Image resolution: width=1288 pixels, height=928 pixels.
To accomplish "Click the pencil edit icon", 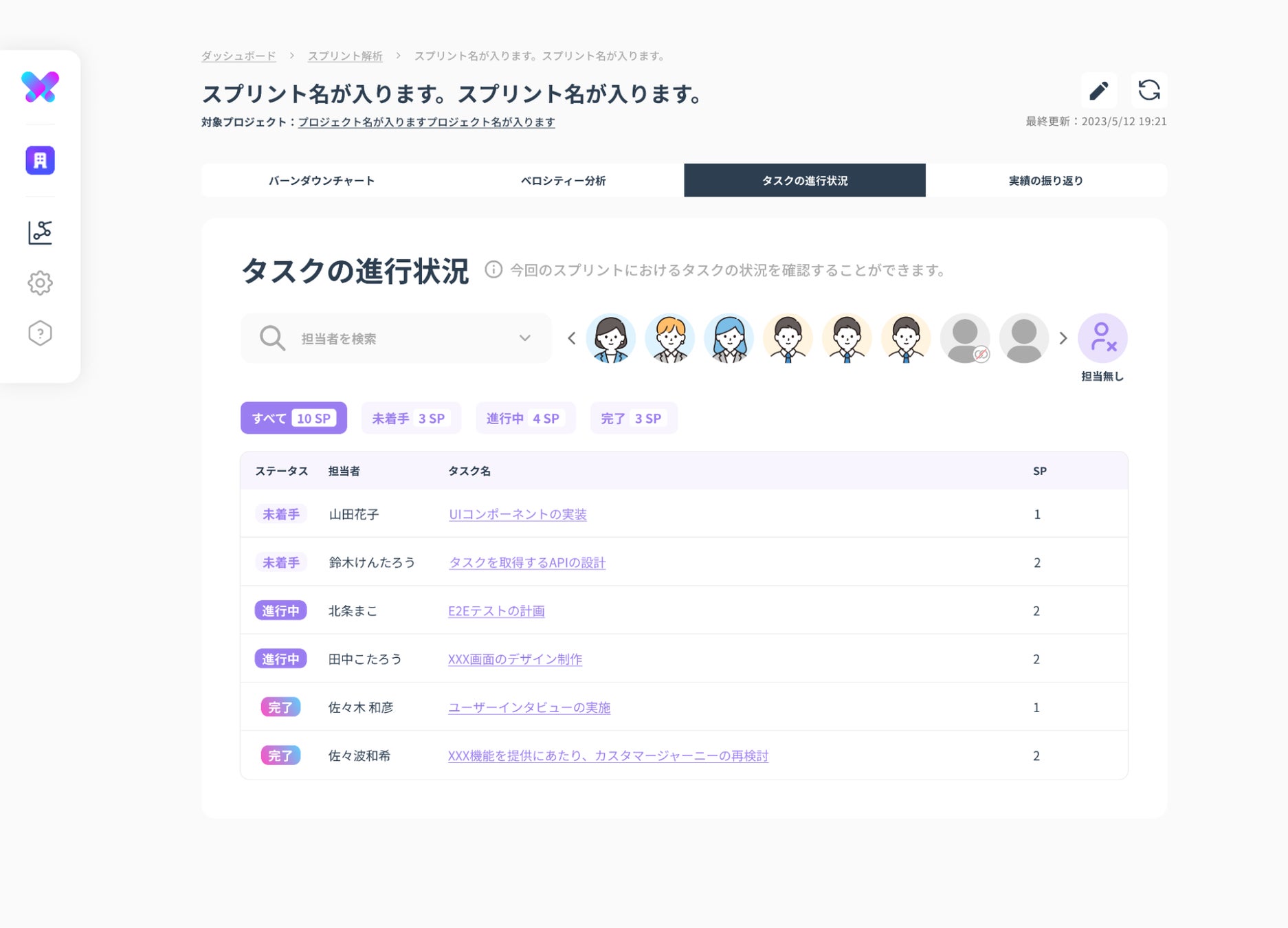I will click(x=1098, y=91).
